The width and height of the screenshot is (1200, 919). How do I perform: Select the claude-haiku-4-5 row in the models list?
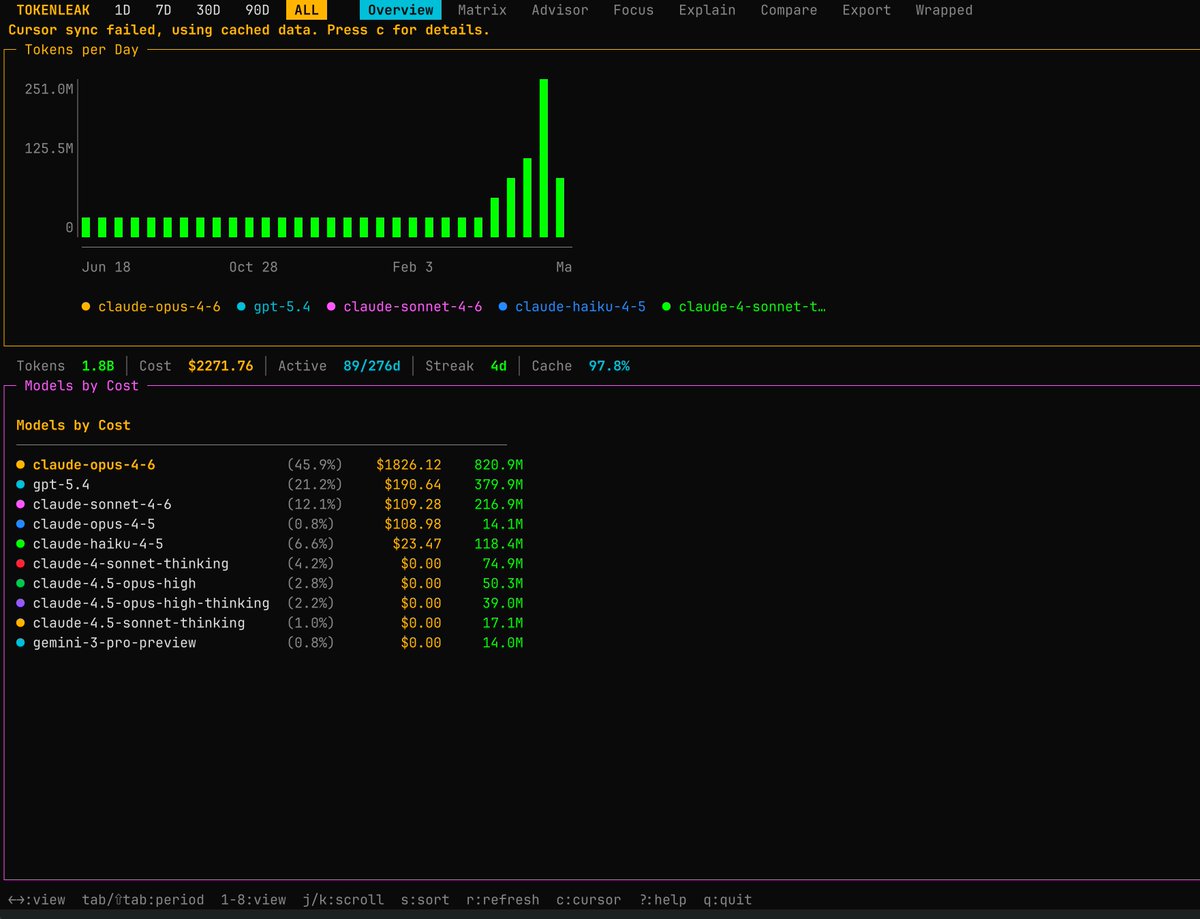pyautogui.click(x=270, y=544)
